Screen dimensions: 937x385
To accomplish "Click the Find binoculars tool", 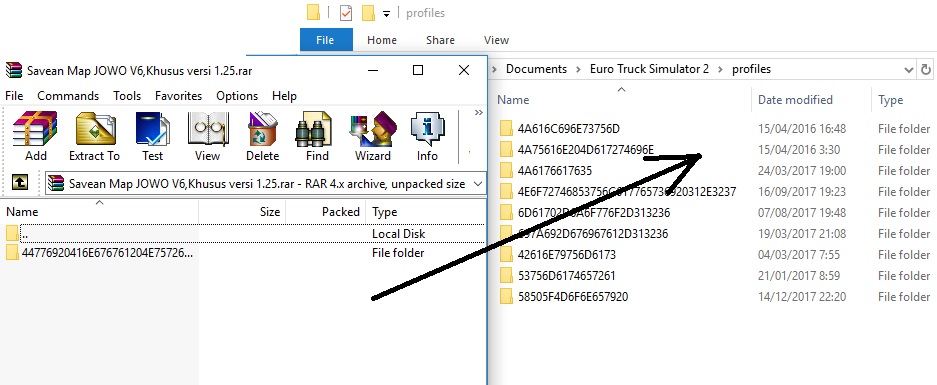I will pos(317,136).
